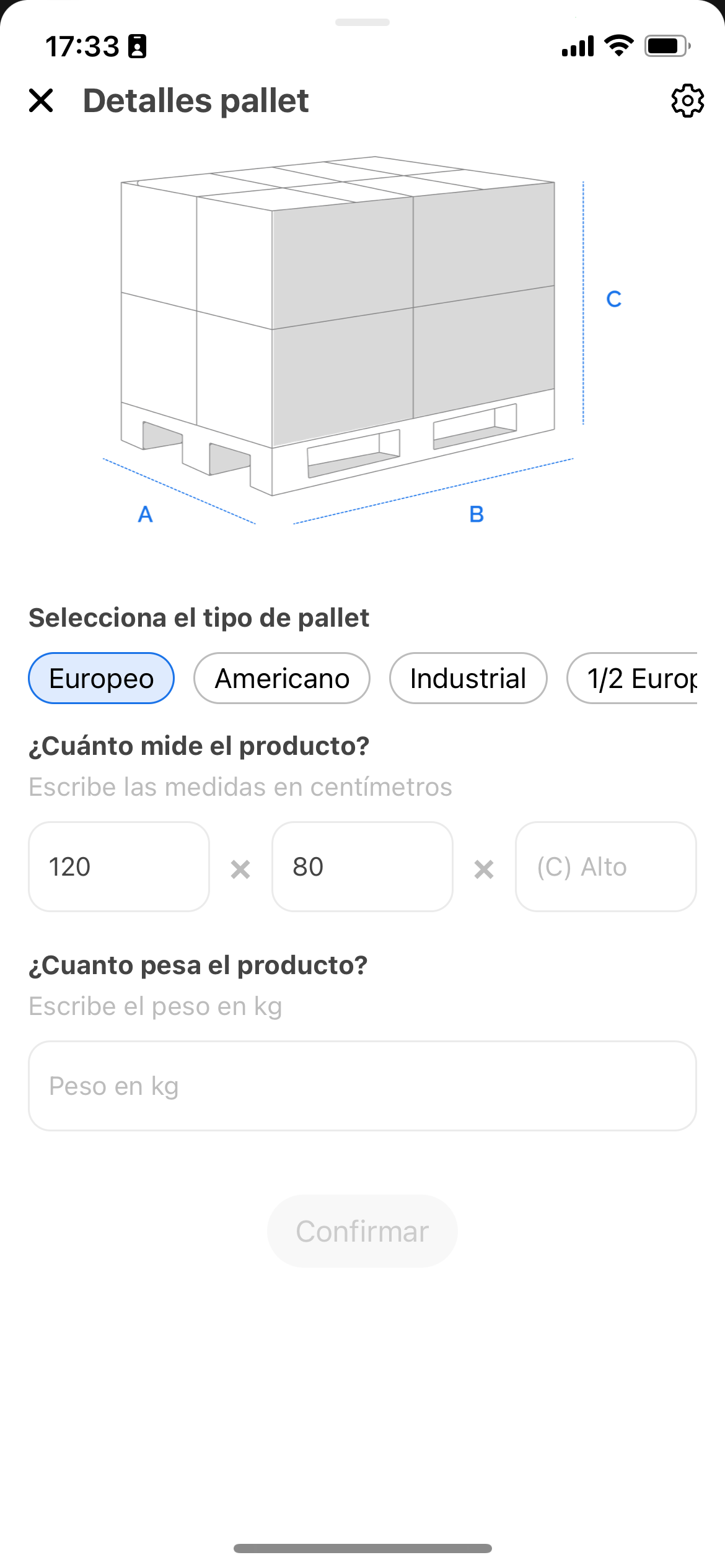Open settings via the gear icon
This screenshot has height=1568, width=725.
(x=687, y=100)
